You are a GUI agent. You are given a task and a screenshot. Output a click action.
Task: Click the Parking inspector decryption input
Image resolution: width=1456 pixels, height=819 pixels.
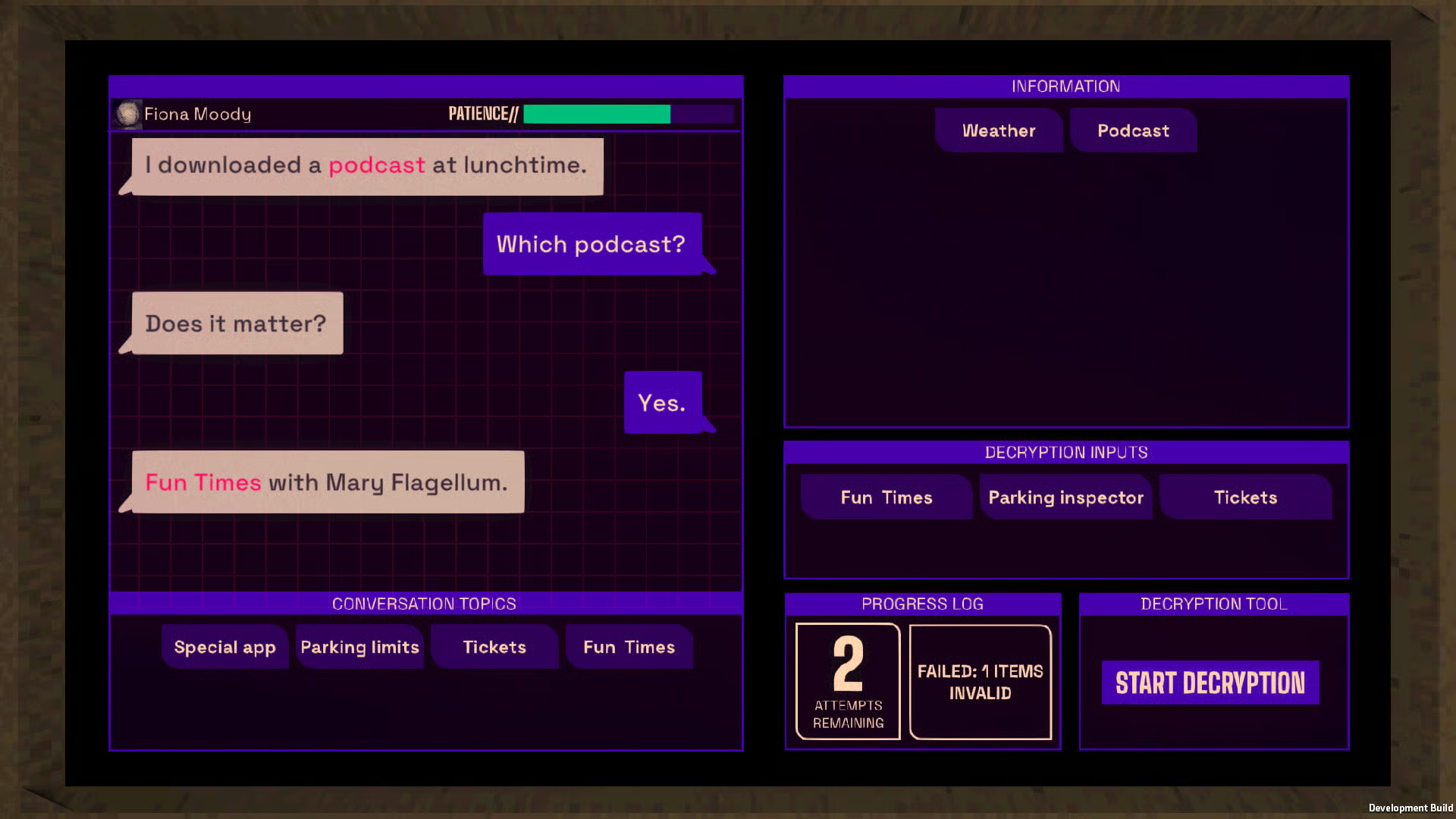1065,497
